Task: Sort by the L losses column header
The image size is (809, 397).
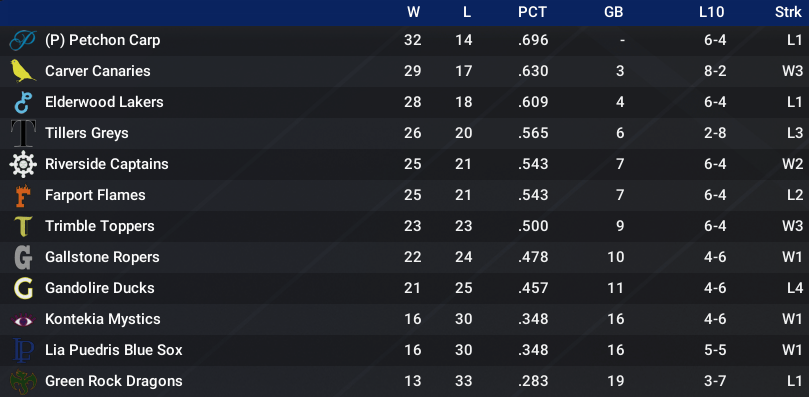Action: 467,13
